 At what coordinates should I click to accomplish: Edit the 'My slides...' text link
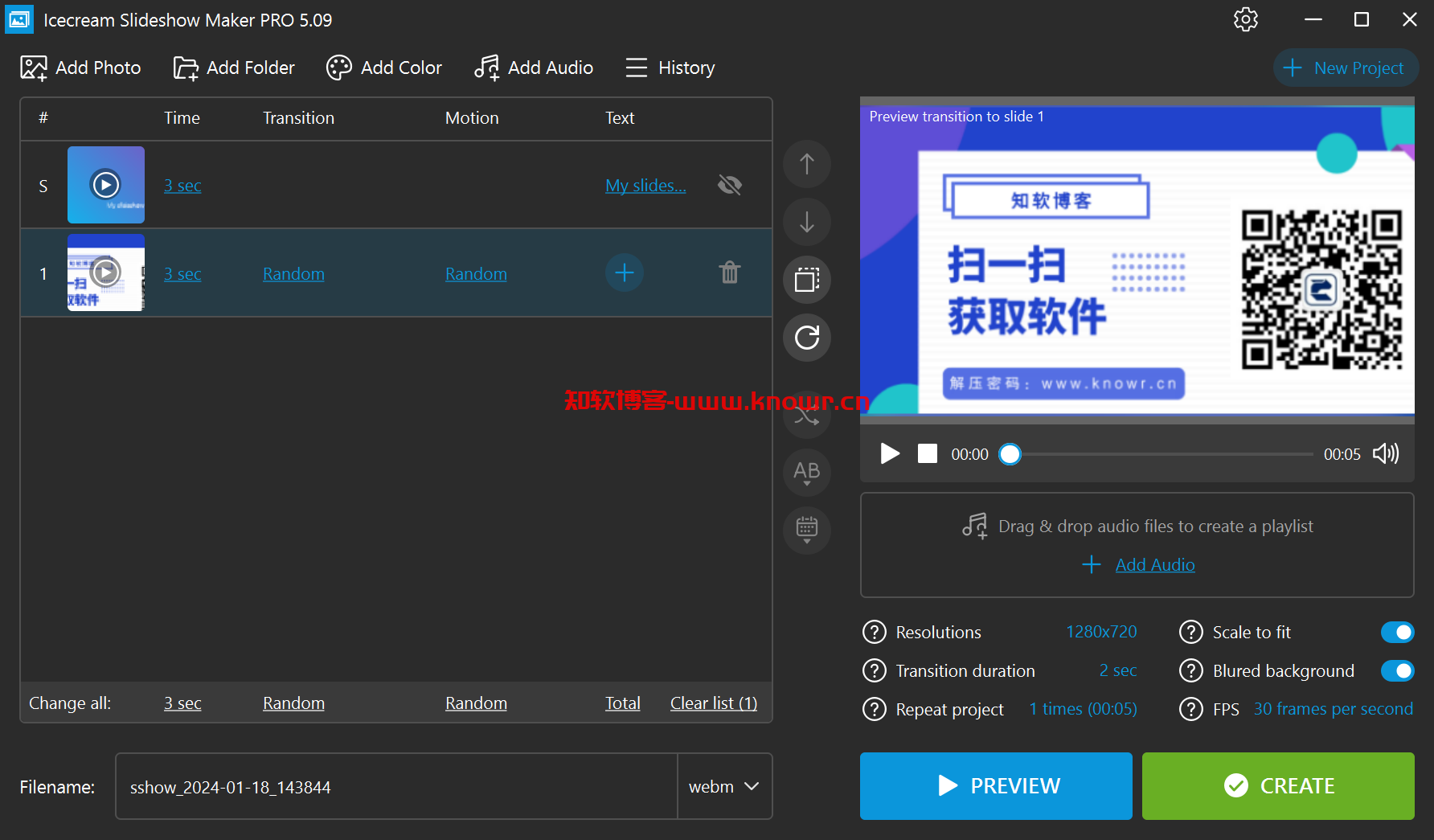(645, 186)
